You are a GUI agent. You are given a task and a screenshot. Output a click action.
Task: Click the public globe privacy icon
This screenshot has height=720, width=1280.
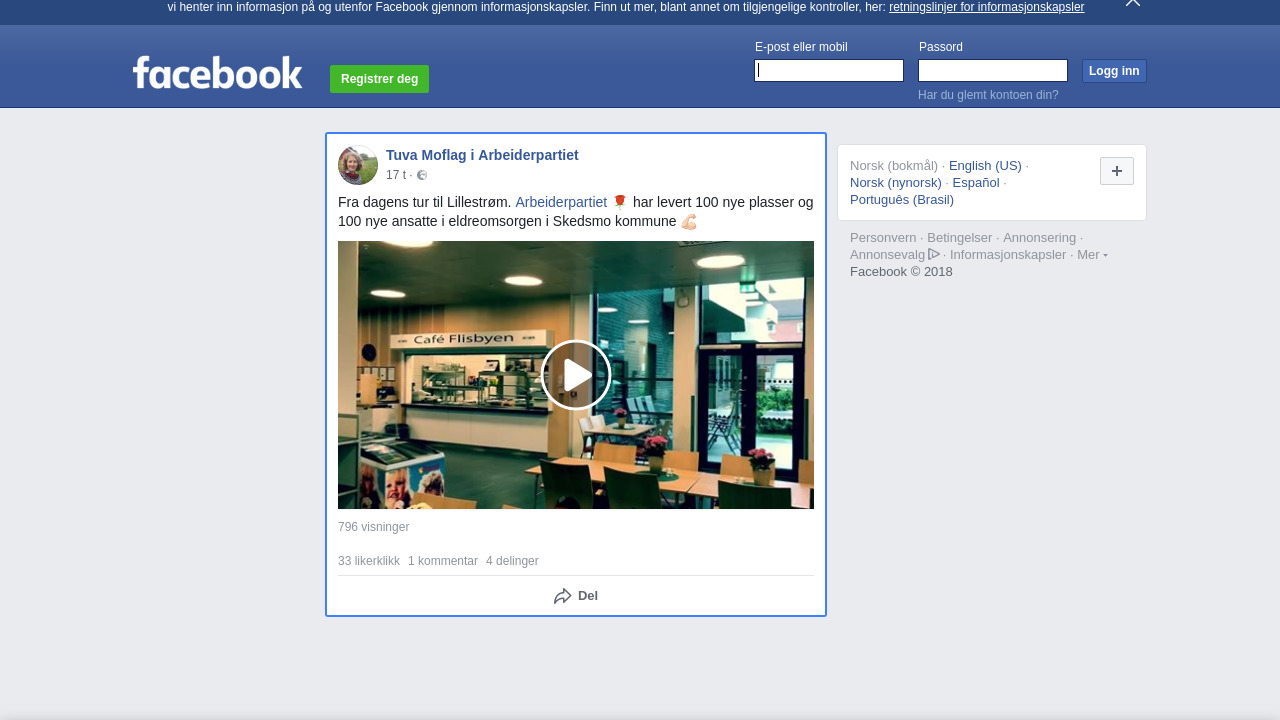coord(422,175)
